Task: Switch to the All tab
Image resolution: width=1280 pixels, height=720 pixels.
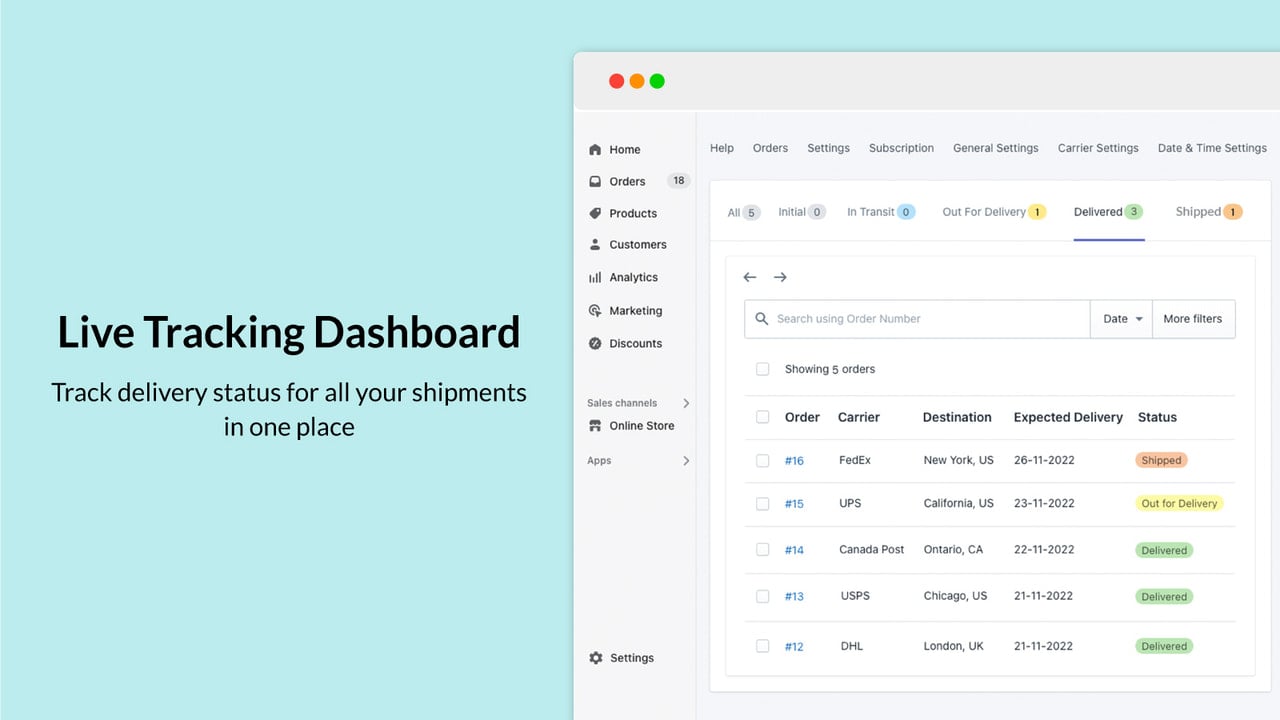Action: tap(743, 212)
